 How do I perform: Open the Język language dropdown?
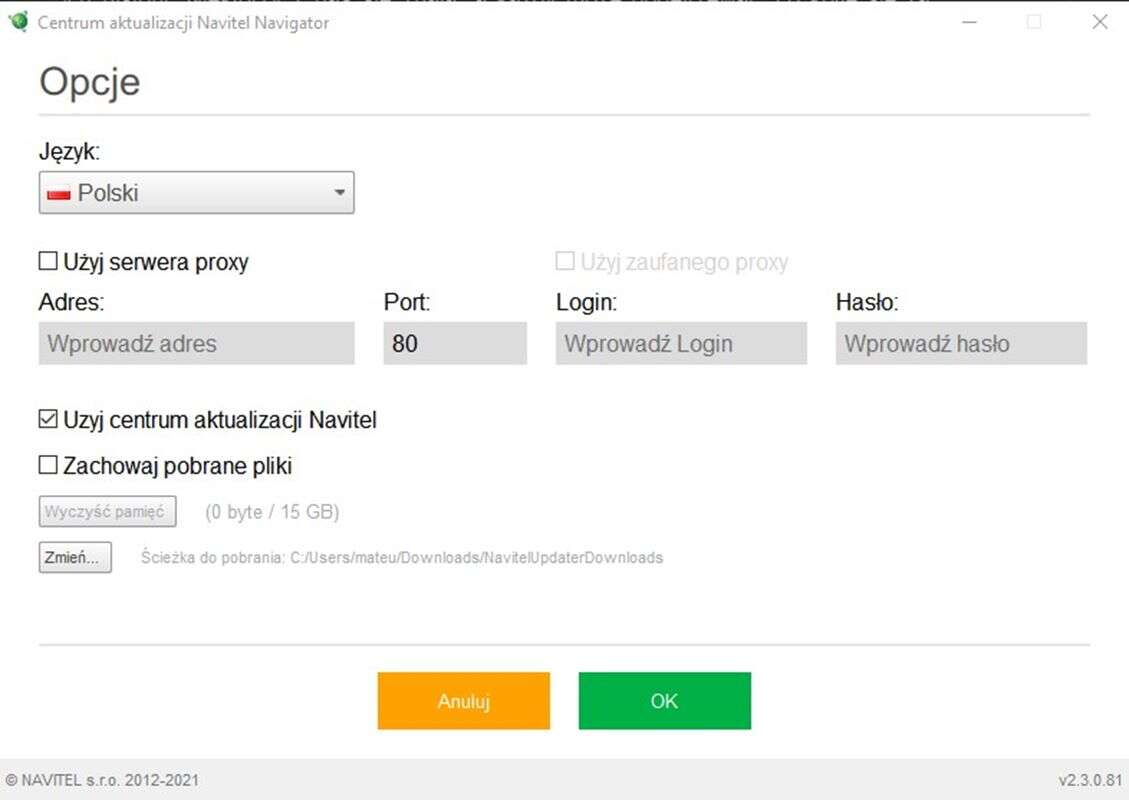point(196,193)
